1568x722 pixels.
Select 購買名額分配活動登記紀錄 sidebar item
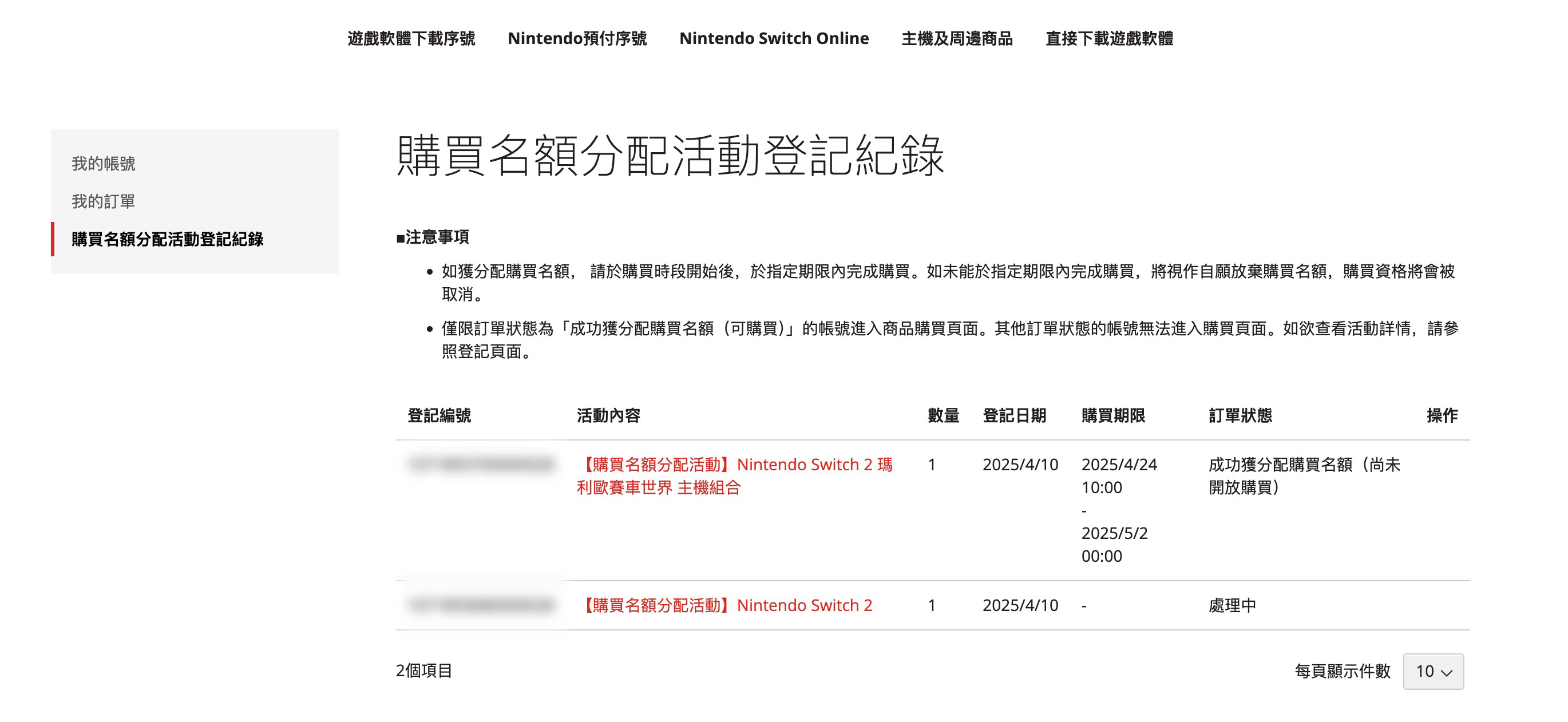pyautogui.click(x=168, y=239)
